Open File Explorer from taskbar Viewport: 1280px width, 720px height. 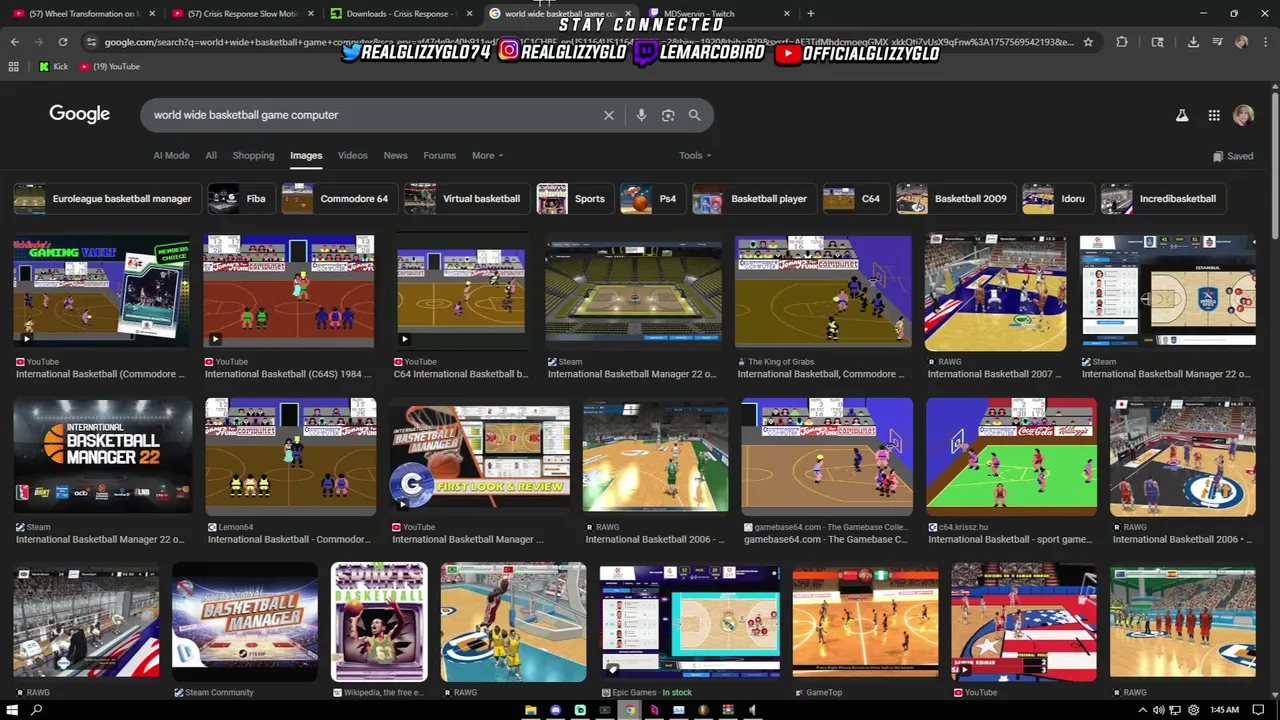[531, 710]
